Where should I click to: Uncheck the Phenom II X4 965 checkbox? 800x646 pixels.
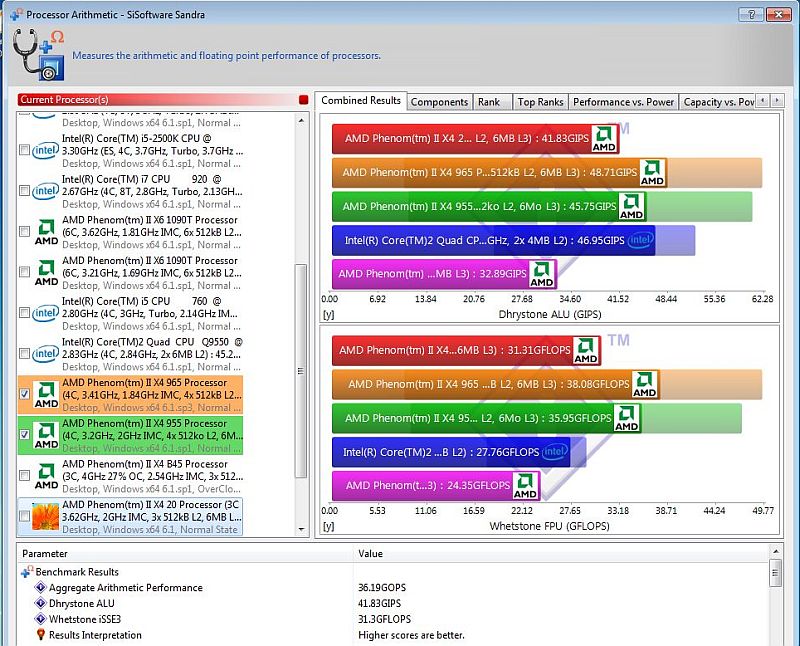pyautogui.click(x=24, y=394)
